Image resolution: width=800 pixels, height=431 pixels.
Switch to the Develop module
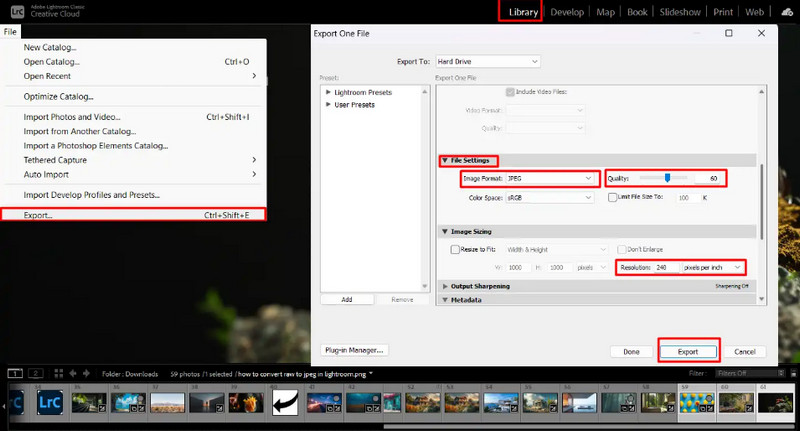pyautogui.click(x=567, y=12)
